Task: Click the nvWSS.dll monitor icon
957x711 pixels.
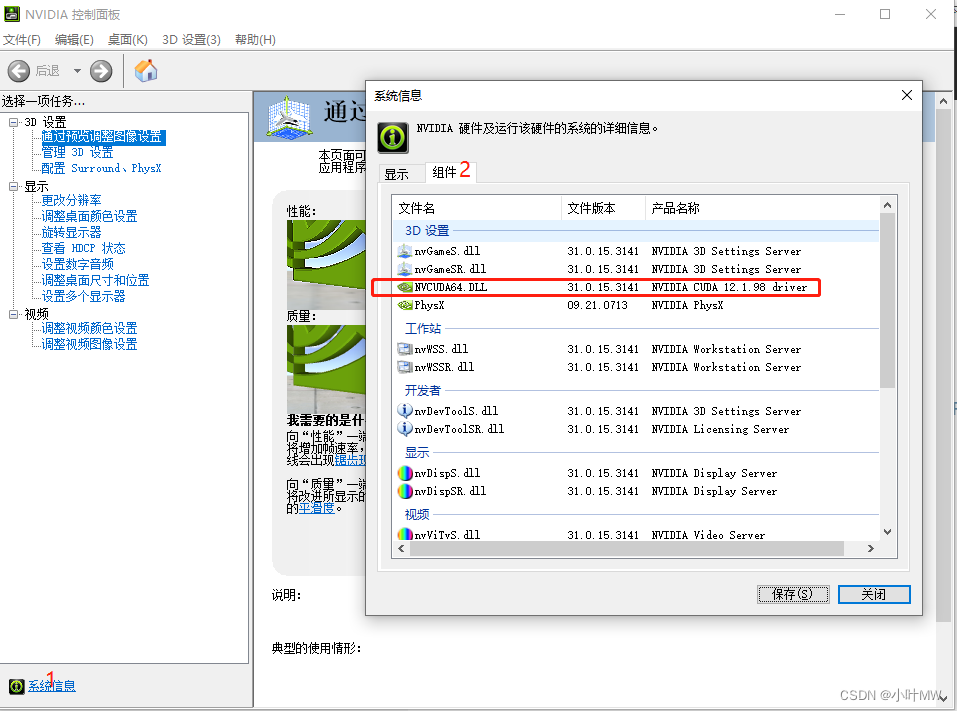Action: (x=404, y=349)
